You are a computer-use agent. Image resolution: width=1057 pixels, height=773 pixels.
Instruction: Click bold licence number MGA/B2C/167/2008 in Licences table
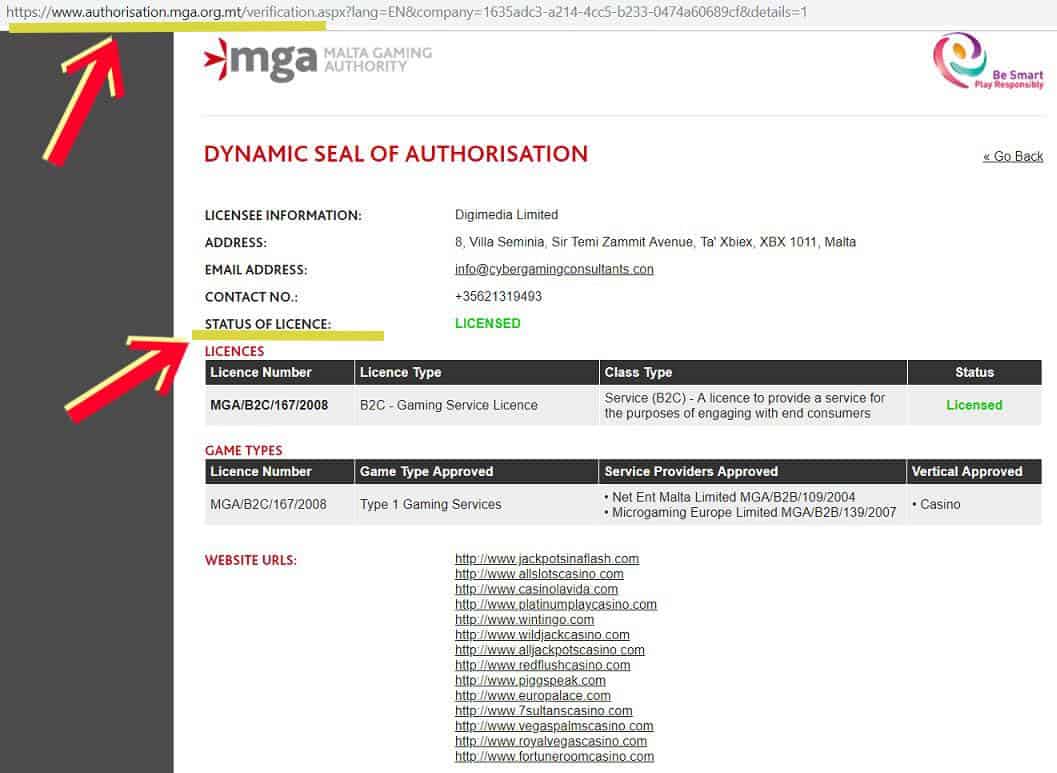269,405
